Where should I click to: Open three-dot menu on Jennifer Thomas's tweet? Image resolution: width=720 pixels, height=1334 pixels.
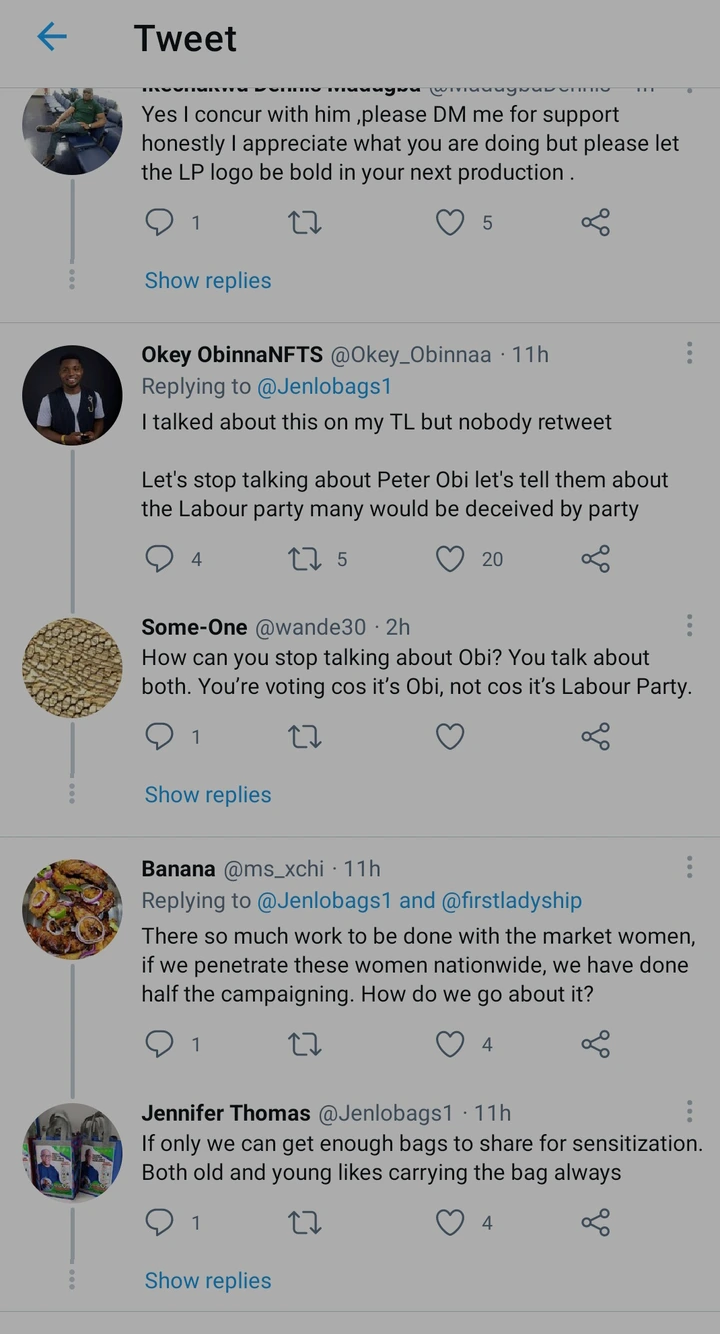[x=689, y=1111]
